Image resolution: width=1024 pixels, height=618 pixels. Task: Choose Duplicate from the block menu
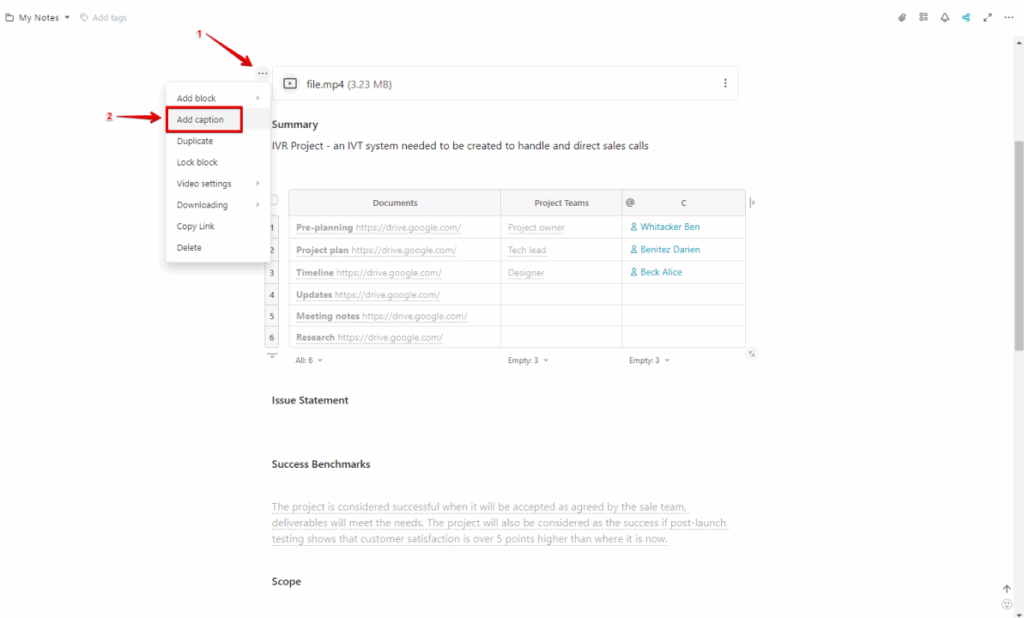click(195, 141)
